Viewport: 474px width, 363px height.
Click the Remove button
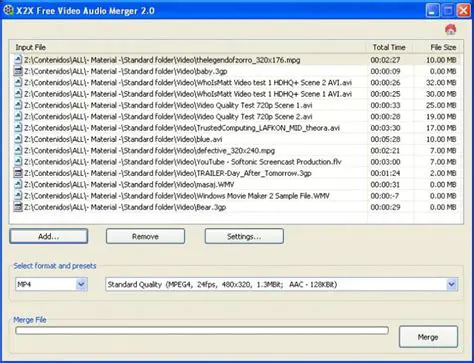pyautogui.click(x=145, y=236)
